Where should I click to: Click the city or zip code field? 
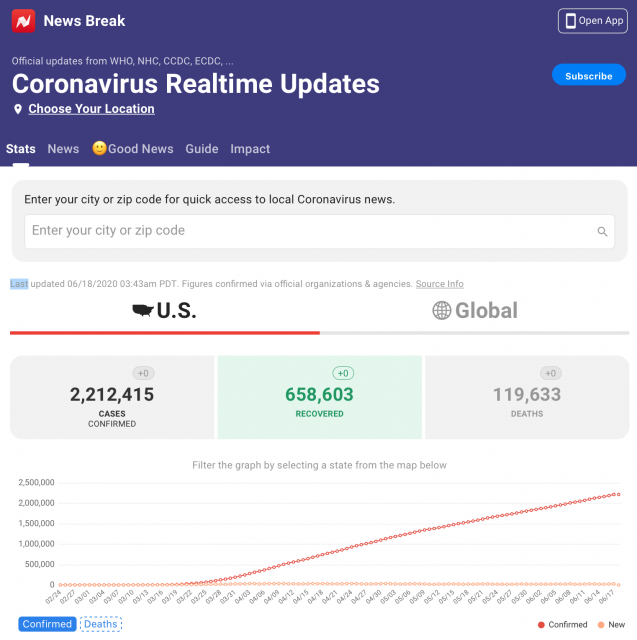(x=310, y=231)
